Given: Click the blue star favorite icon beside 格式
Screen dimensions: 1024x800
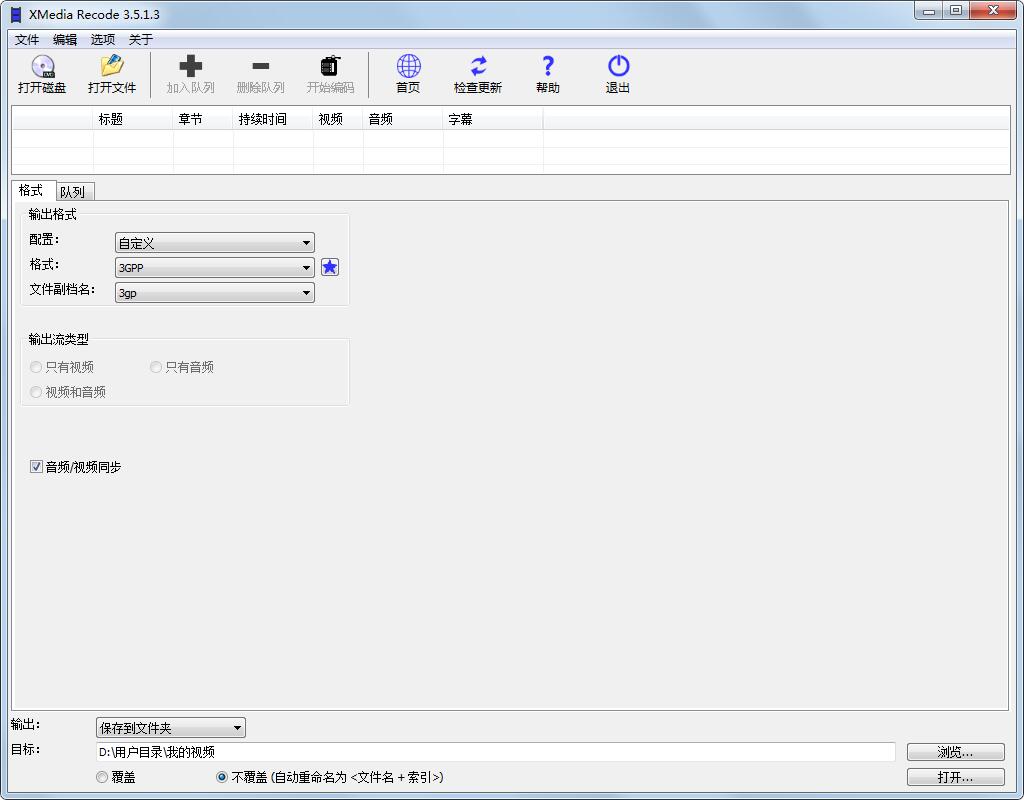Looking at the screenshot, I should (x=330, y=267).
